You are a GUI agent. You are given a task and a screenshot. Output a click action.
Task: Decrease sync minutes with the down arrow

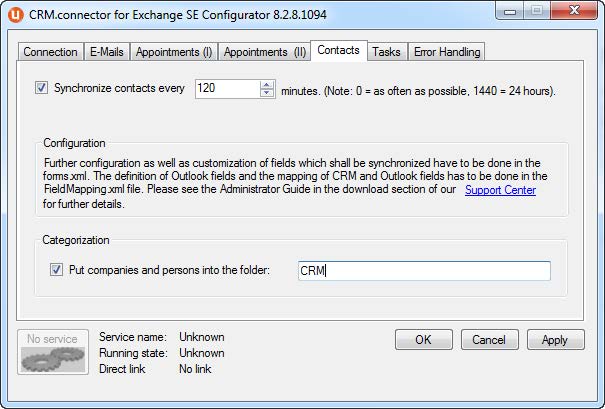click(x=267, y=93)
